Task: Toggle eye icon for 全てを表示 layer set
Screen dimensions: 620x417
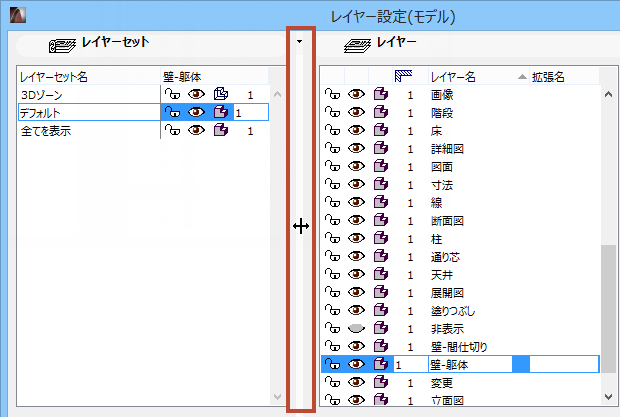Action: [196, 130]
